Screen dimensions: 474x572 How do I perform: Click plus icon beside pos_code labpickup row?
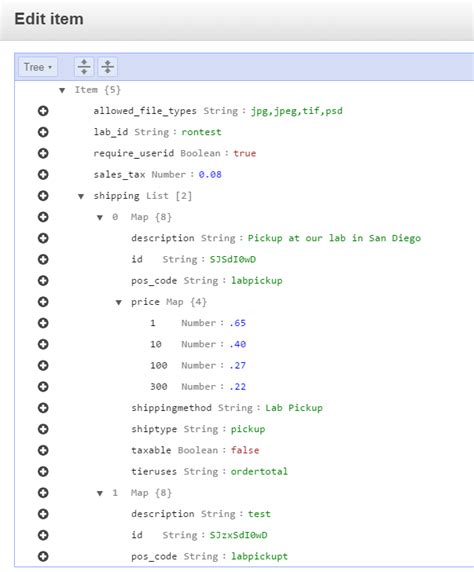tap(43, 281)
